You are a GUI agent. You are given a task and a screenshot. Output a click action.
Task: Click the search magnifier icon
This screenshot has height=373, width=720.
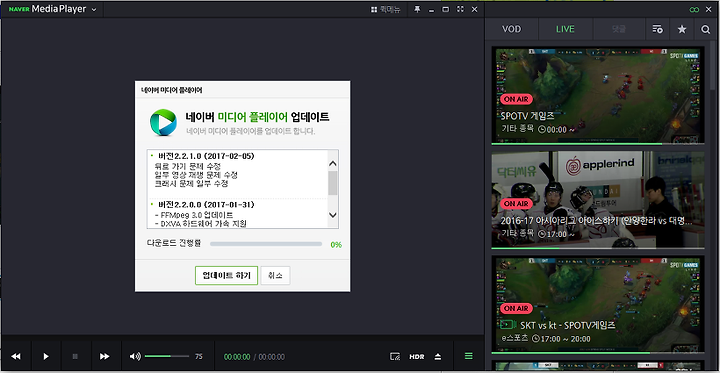click(706, 29)
